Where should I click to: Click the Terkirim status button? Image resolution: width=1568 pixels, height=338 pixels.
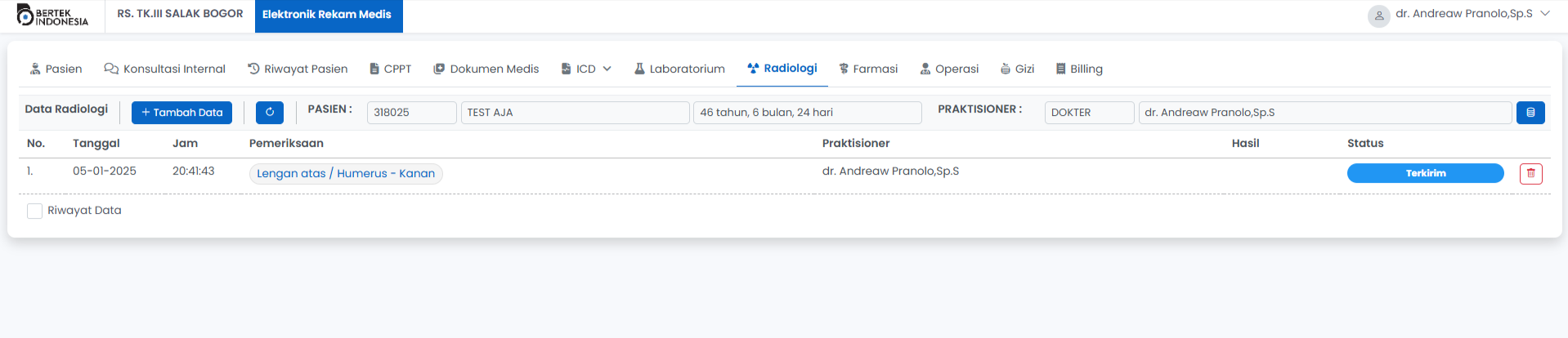[1425, 173]
